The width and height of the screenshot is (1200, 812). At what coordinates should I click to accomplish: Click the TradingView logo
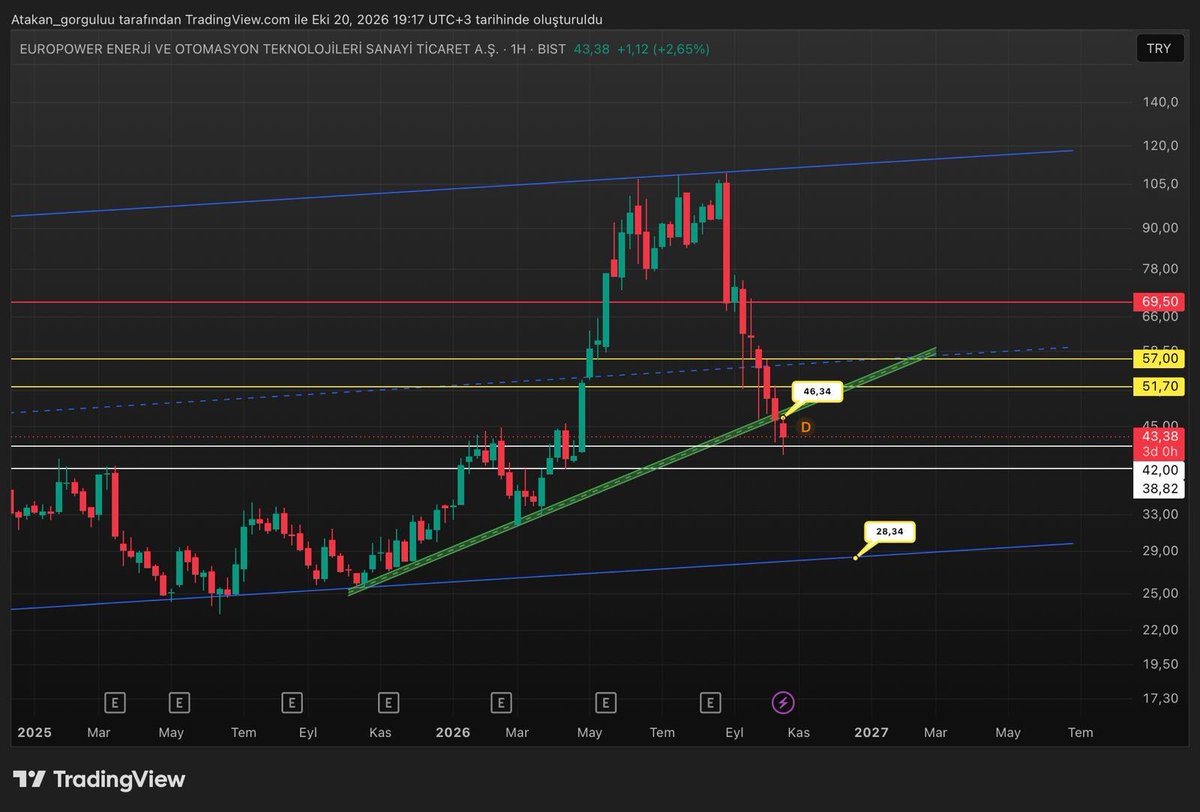coord(99,779)
